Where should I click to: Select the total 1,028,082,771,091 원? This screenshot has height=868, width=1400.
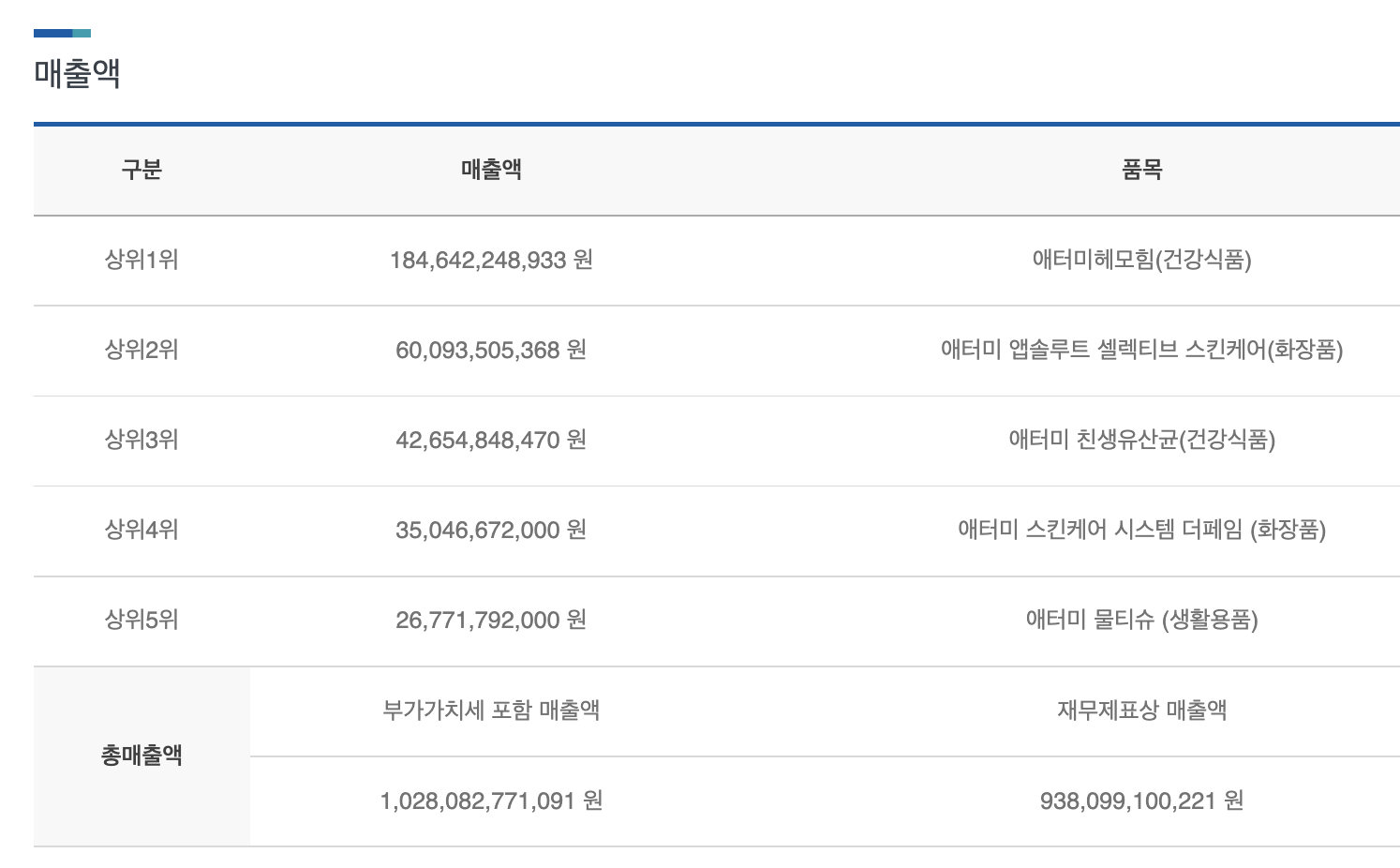coord(491,801)
